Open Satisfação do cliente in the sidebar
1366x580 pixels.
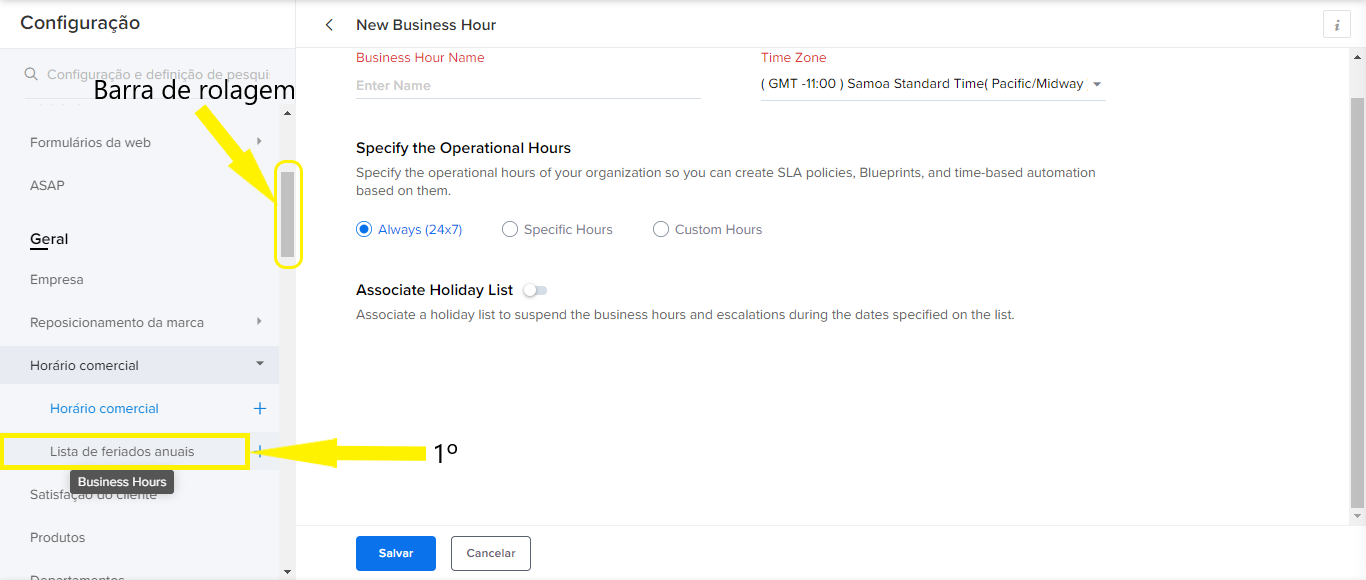93,494
